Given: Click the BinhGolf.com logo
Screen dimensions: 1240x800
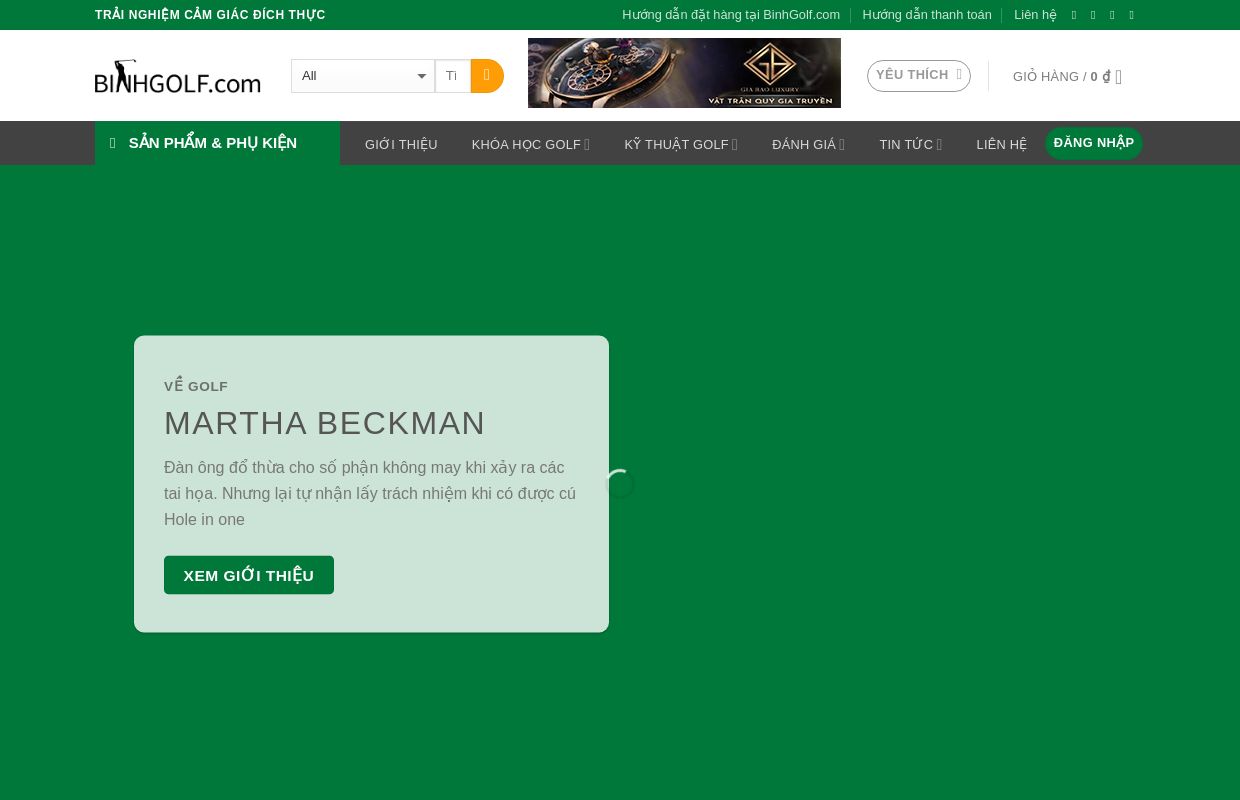Looking at the screenshot, I should (x=178, y=77).
